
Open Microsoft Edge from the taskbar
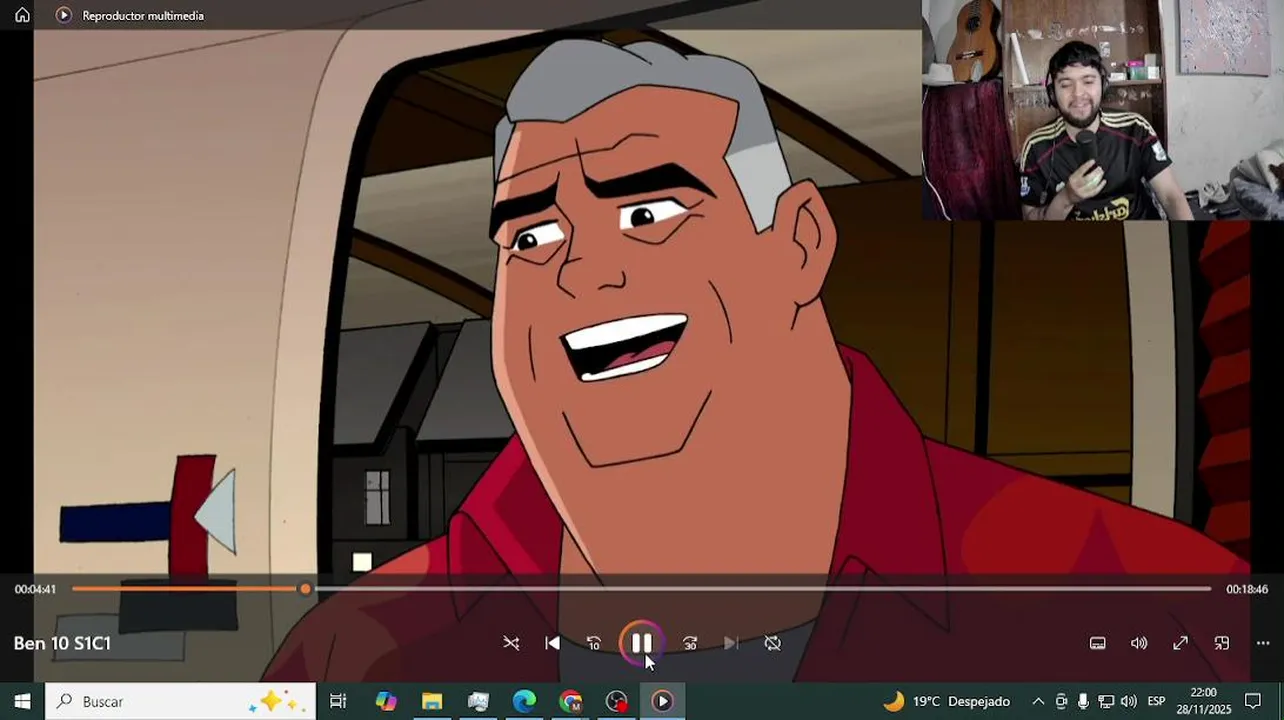coord(524,701)
